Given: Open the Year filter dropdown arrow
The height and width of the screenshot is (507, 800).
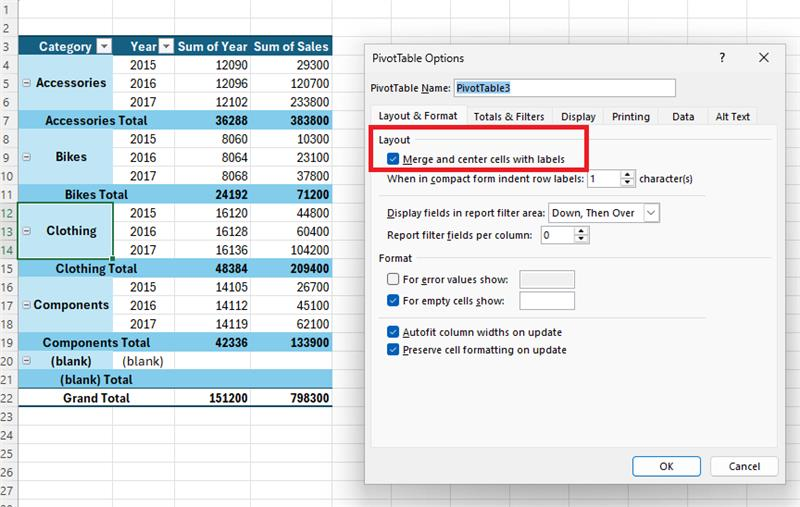Looking at the screenshot, I should coord(166,46).
